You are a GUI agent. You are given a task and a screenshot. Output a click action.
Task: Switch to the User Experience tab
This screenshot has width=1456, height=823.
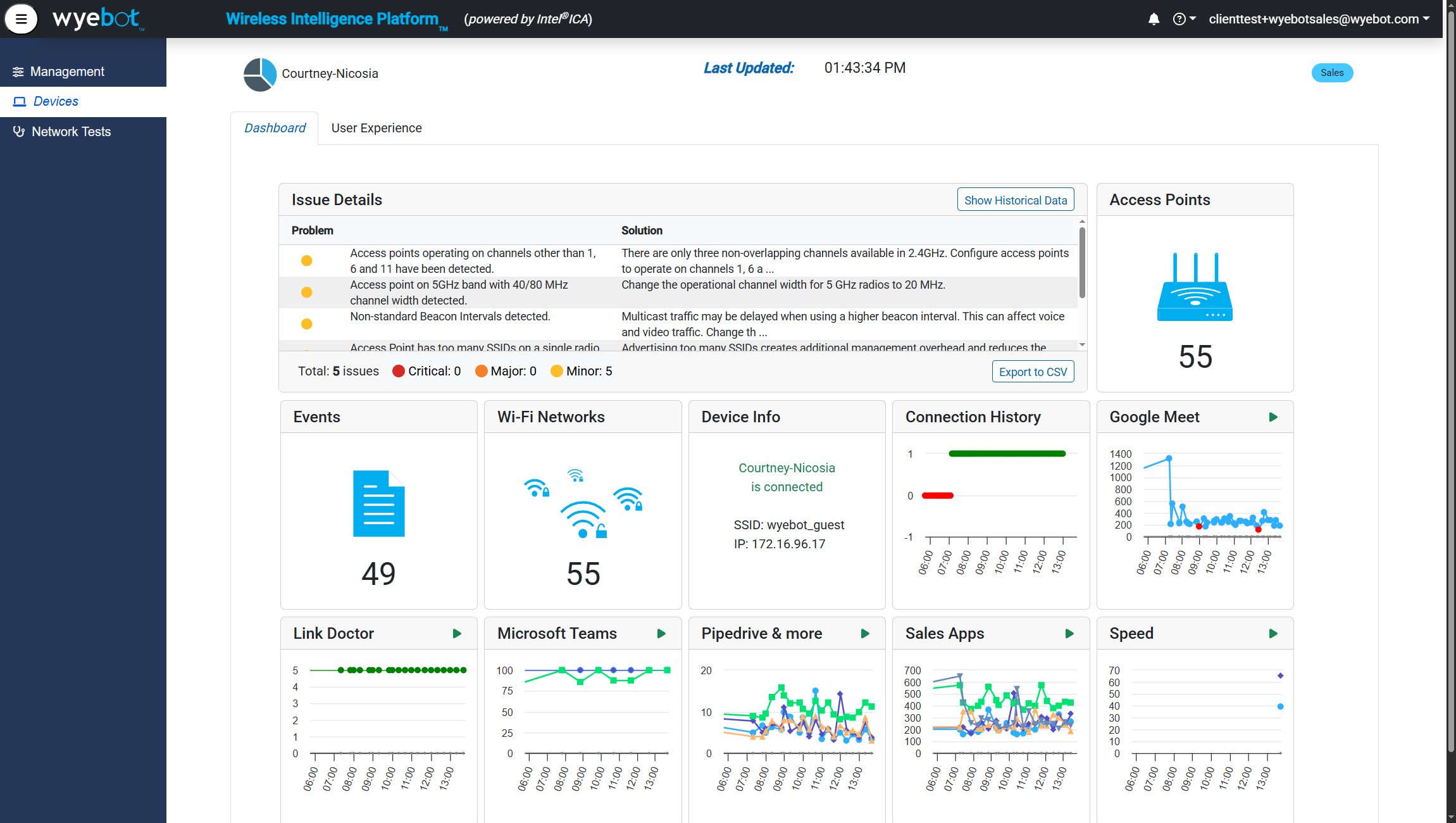point(376,128)
